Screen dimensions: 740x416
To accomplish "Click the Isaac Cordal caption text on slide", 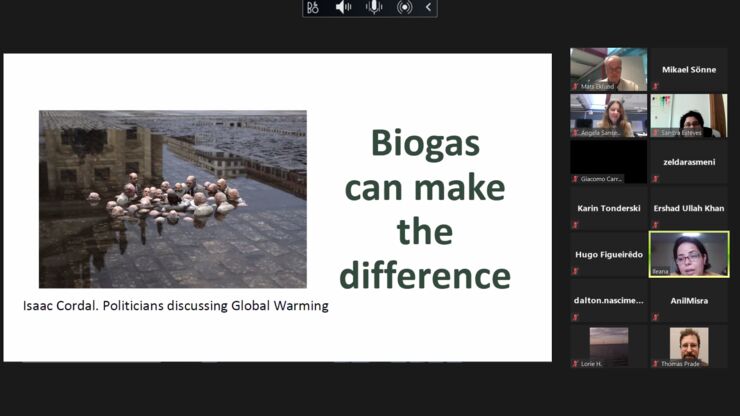I will [x=176, y=306].
